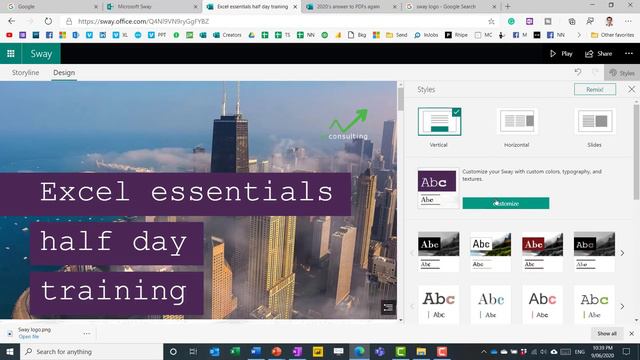The height and width of the screenshot is (360, 640).
Task: Open the Windows Start menu
Action: [x=10, y=351]
